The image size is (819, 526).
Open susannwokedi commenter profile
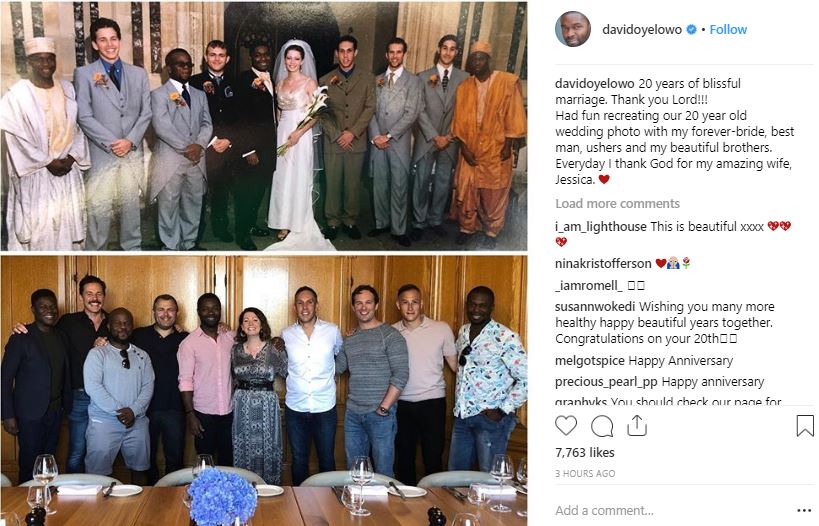[595, 307]
